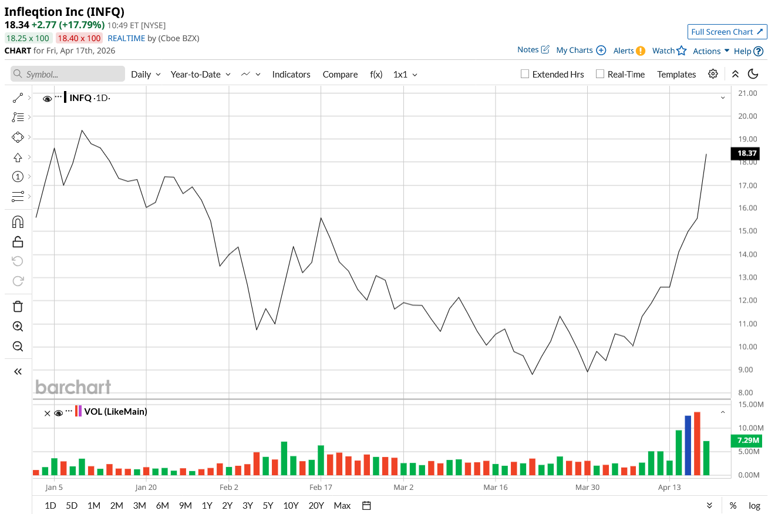Select the 1D time range
This screenshot has height=514, width=768.
[50, 505]
